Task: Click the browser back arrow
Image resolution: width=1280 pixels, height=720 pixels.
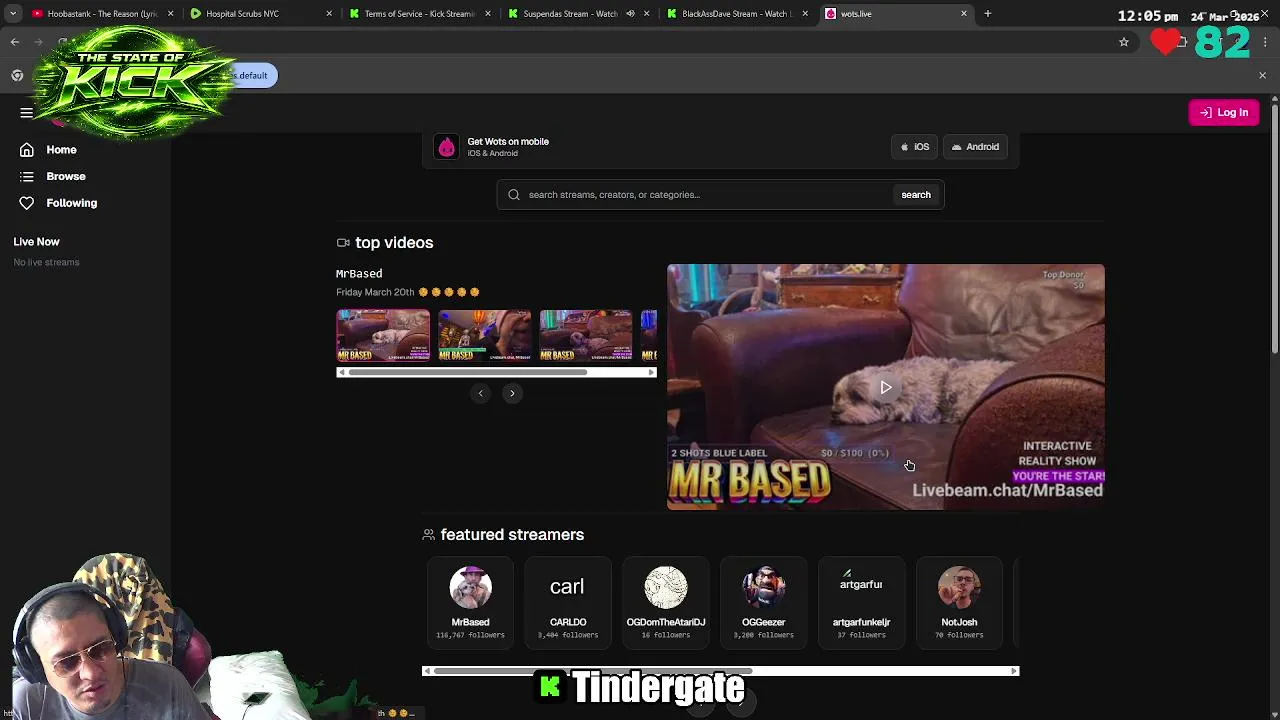Action: [x=15, y=42]
